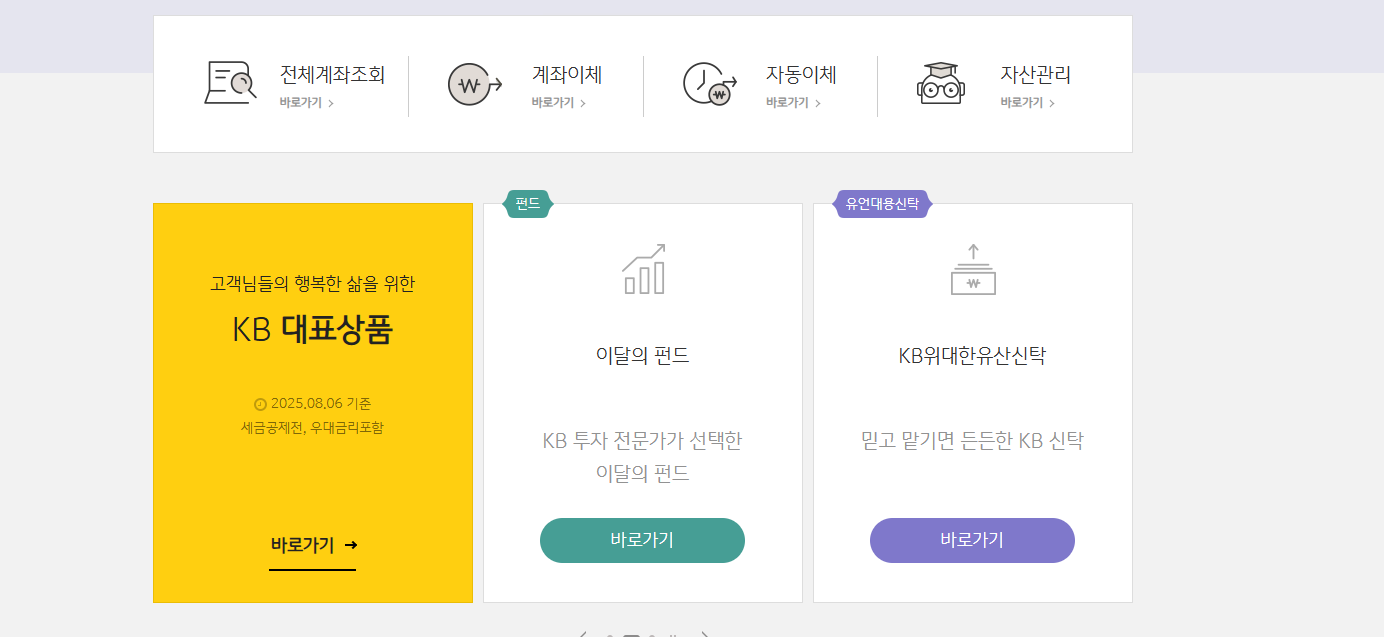
Task: Click the deposit-box icon above KB위대한유산신탁
Action: pyautogui.click(x=973, y=269)
